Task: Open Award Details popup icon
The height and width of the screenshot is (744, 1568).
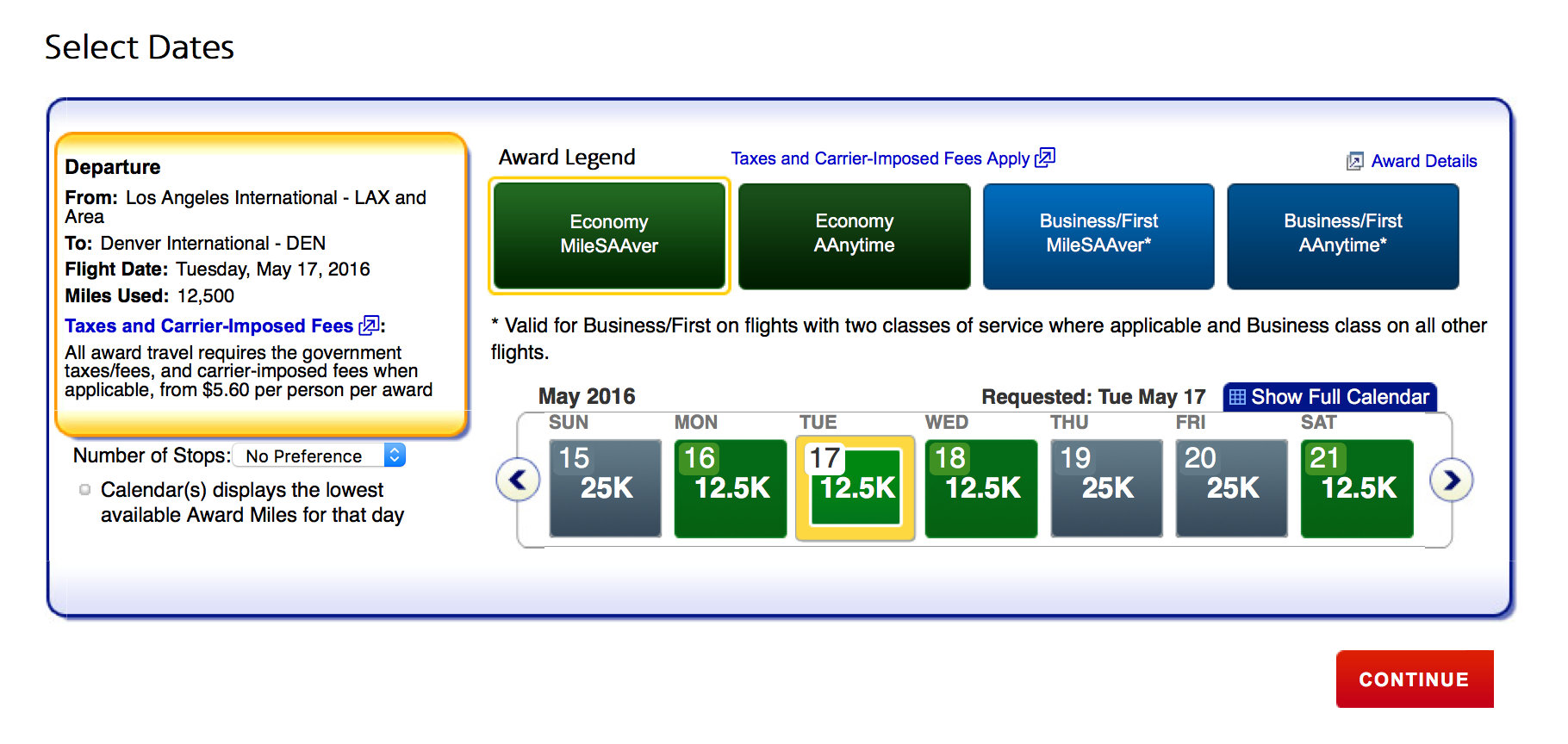Action: click(1355, 161)
